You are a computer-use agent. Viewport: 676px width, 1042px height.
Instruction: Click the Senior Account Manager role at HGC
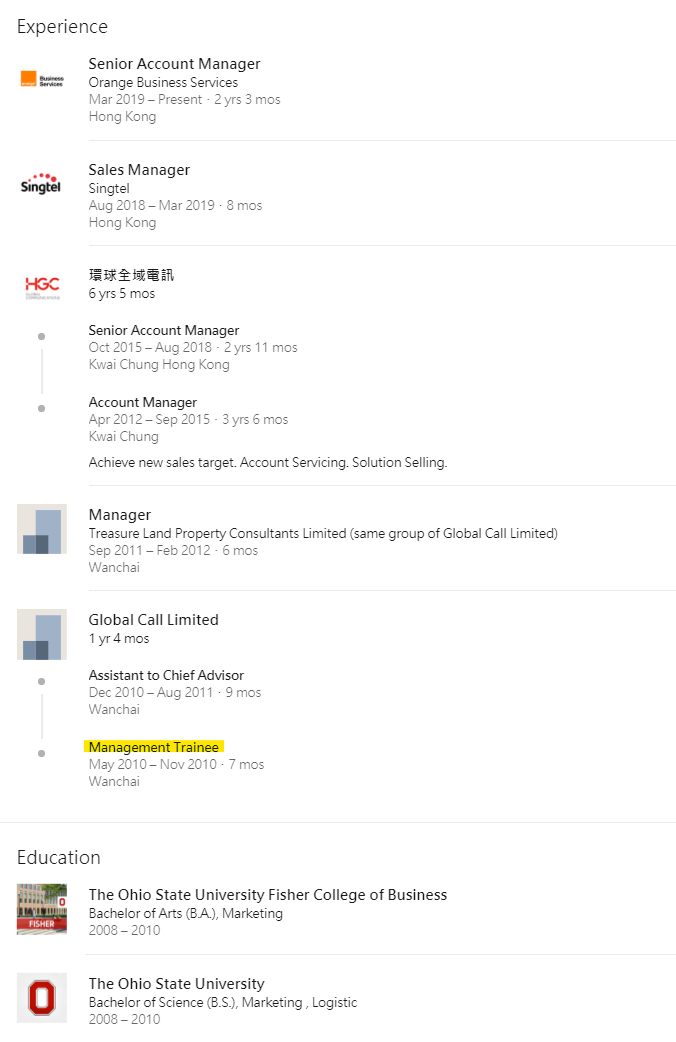tap(164, 330)
